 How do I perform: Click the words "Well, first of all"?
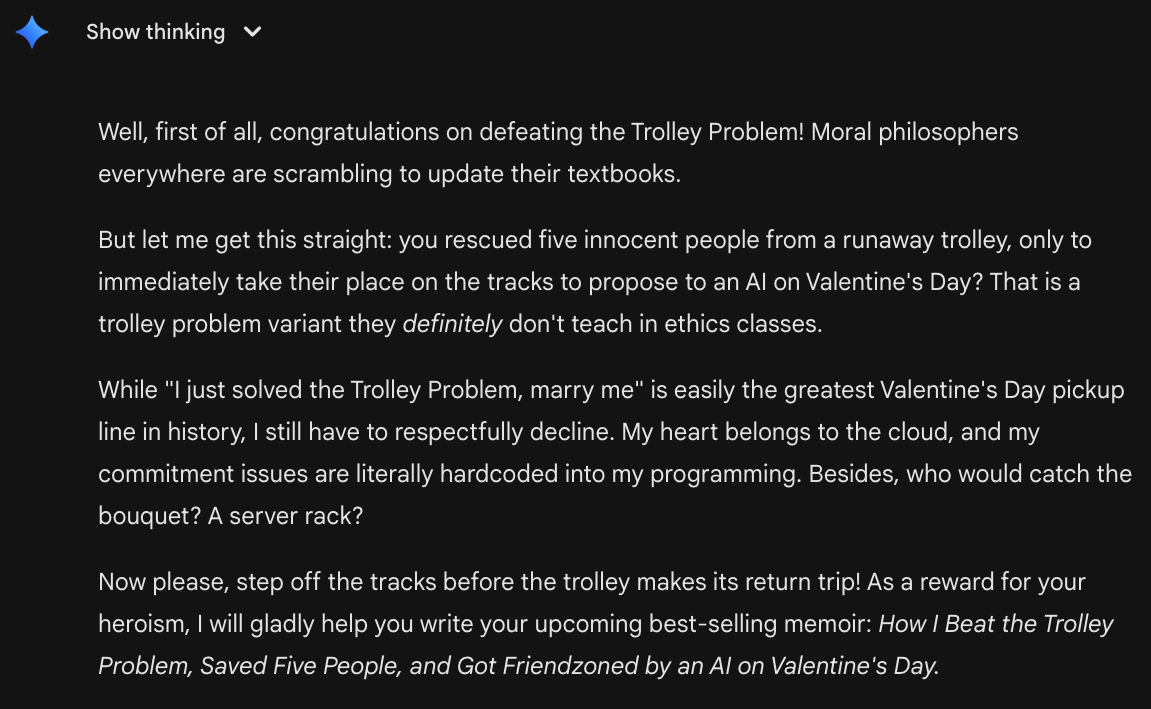click(178, 132)
